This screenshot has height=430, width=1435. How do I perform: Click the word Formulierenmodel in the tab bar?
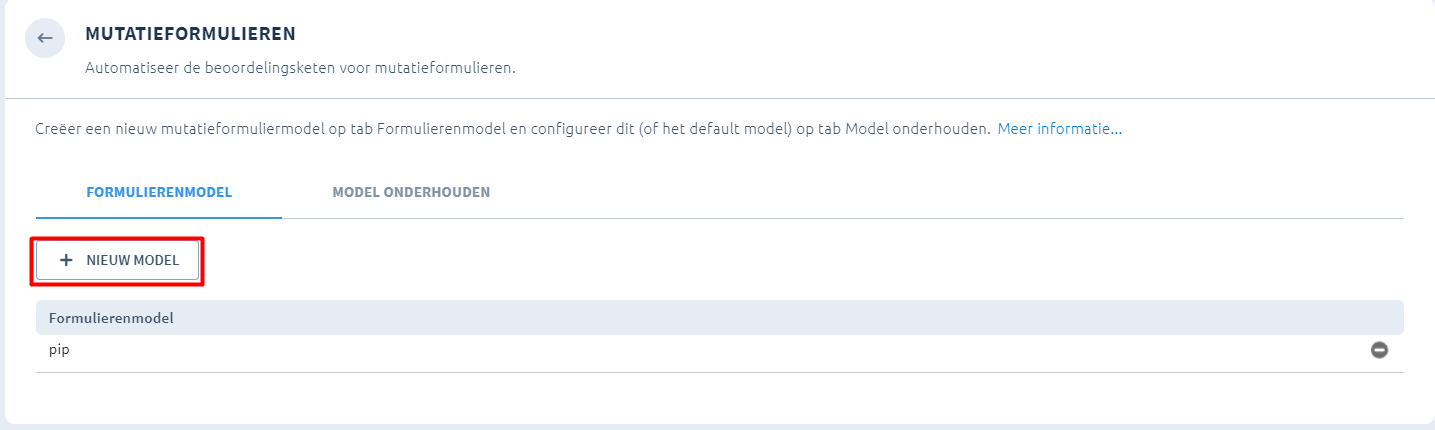coord(159,192)
